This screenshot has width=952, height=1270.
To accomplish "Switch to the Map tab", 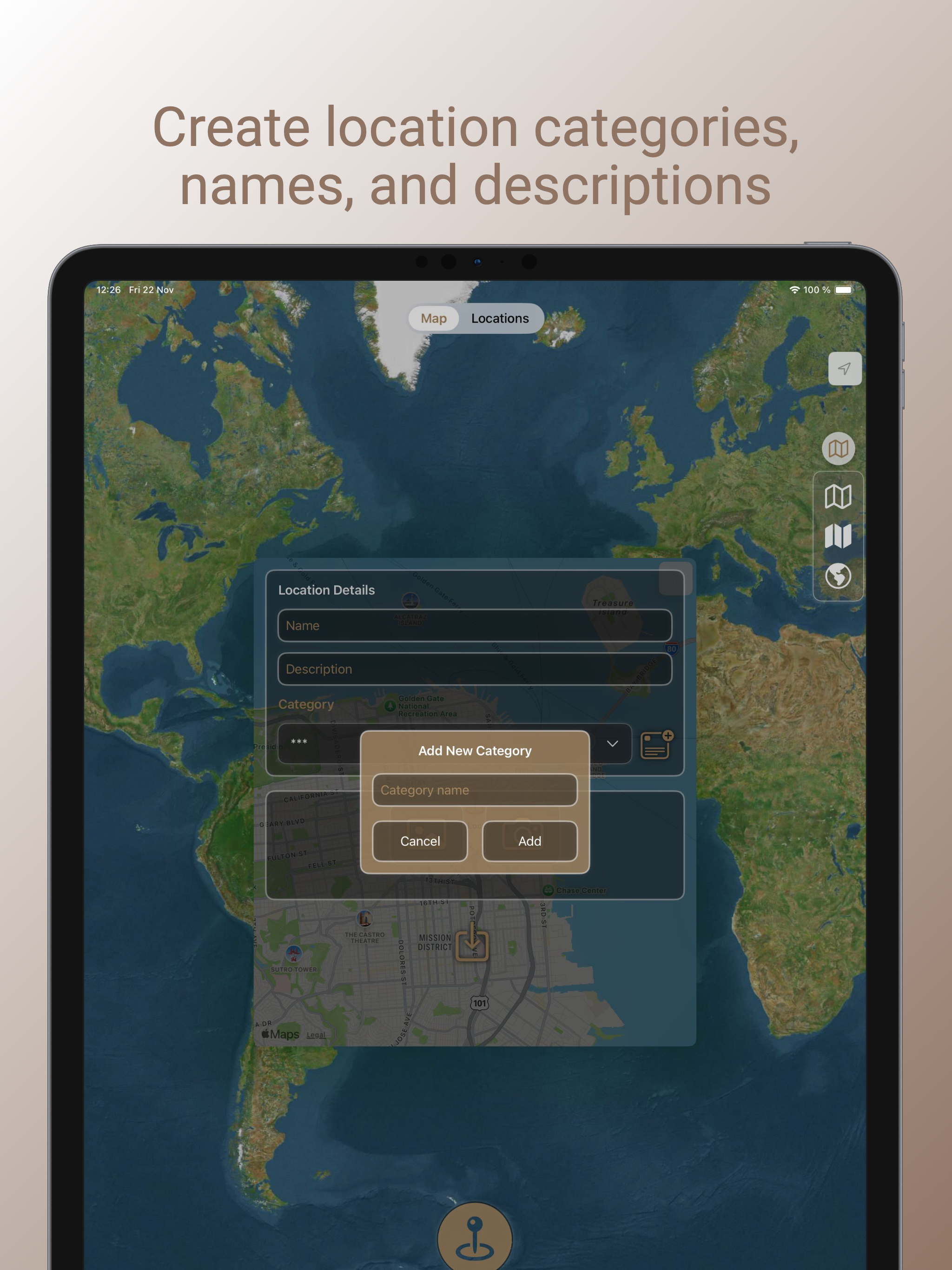I will (x=434, y=318).
